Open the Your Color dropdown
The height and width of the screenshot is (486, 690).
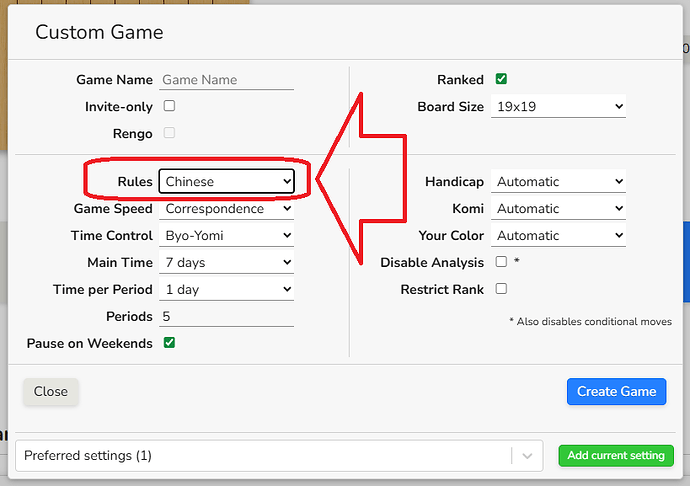coord(558,236)
